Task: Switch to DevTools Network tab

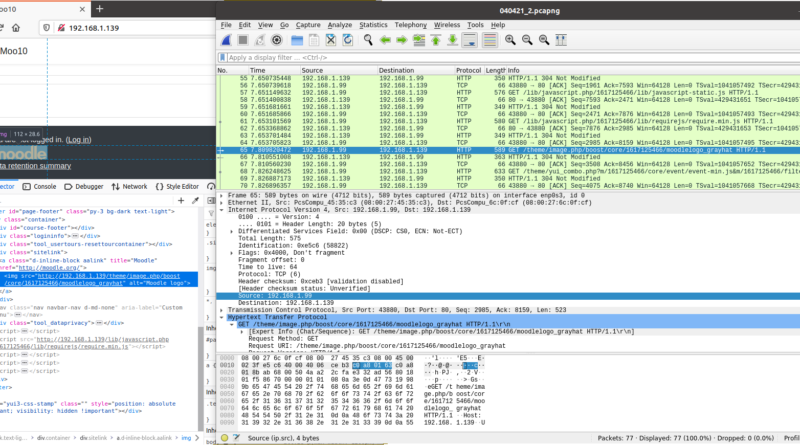Action: click(x=130, y=187)
